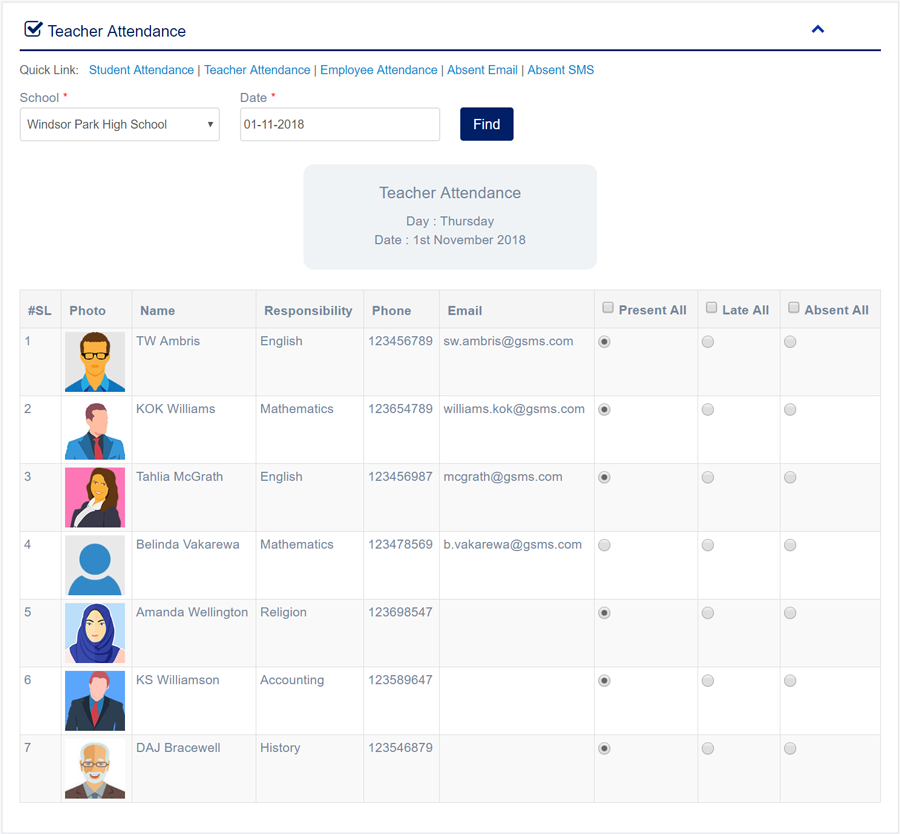Click the Date input field
Image resolution: width=900 pixels, height=834 pixels.
[x=339, y=125]
